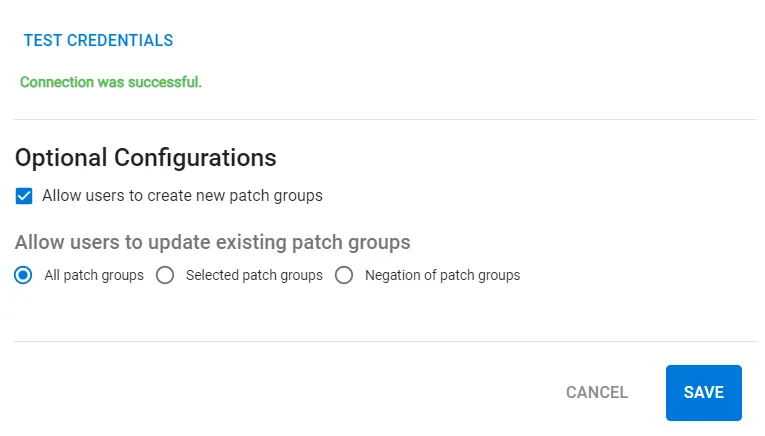Viewport: 765px width, 436px height.
Task: Click the Optional Configurations heading
Action: point(145,158)
